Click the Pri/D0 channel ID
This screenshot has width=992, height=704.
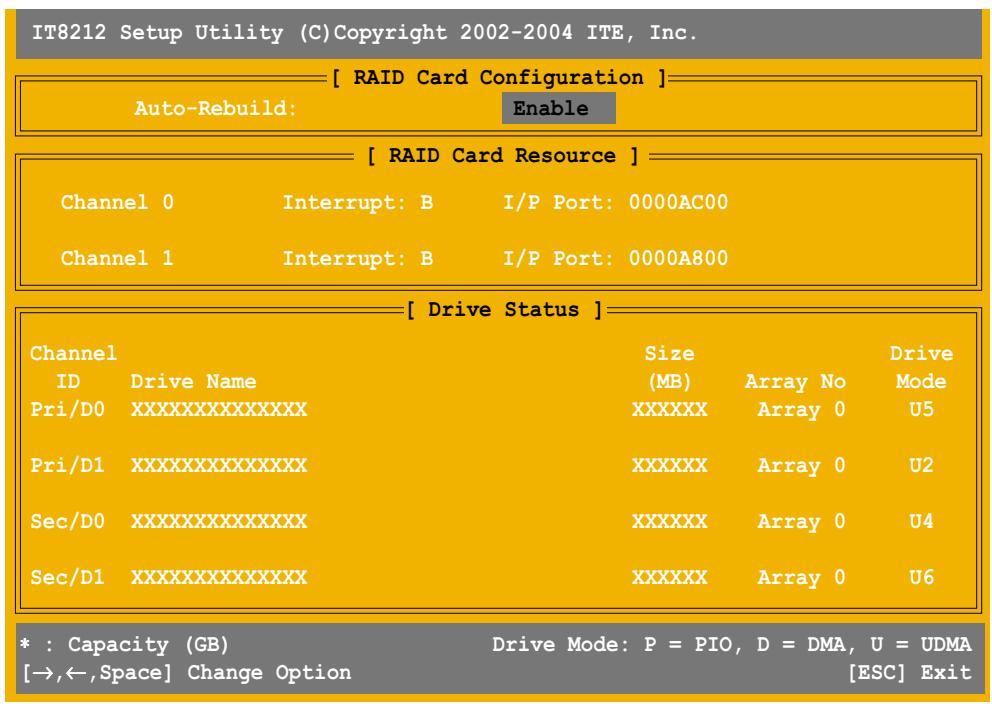[67, 409]
